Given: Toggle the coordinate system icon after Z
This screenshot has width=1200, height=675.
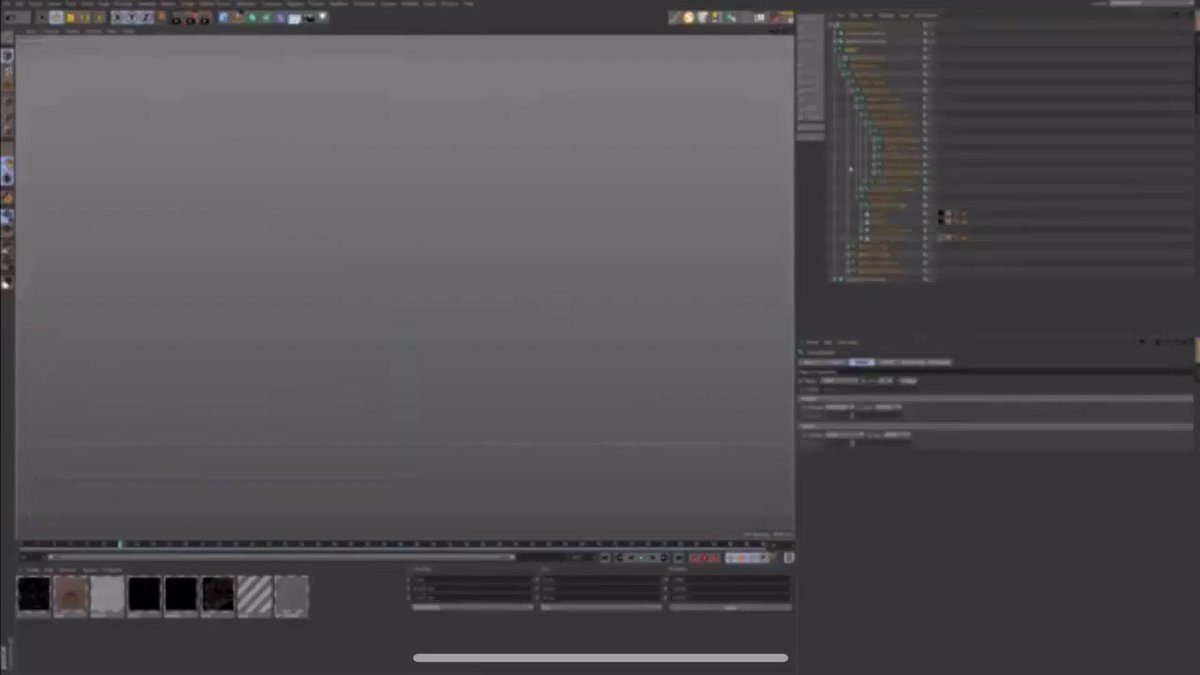Looking at the screenshot, I should click(161, 17).
